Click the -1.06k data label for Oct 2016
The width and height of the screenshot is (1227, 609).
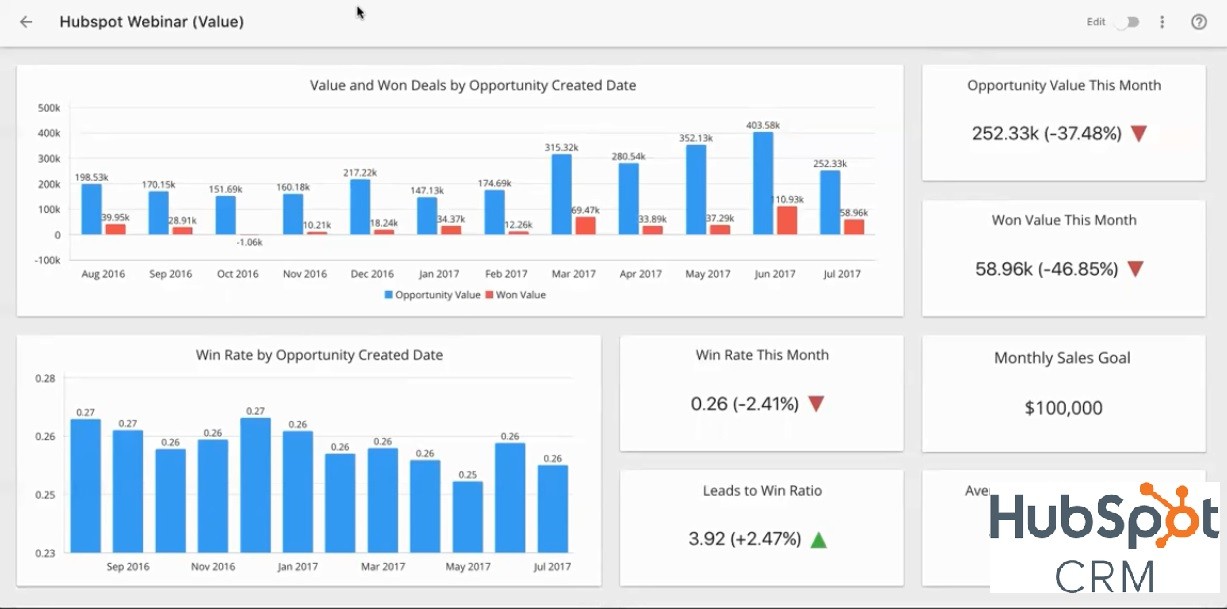[x=250, y=242]
